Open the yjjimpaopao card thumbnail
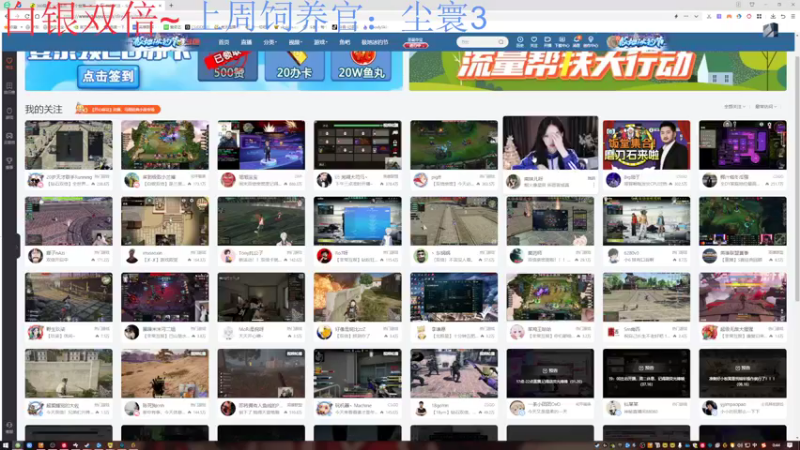The width and height of the screenshot is (800, 450). pos(742,373)
